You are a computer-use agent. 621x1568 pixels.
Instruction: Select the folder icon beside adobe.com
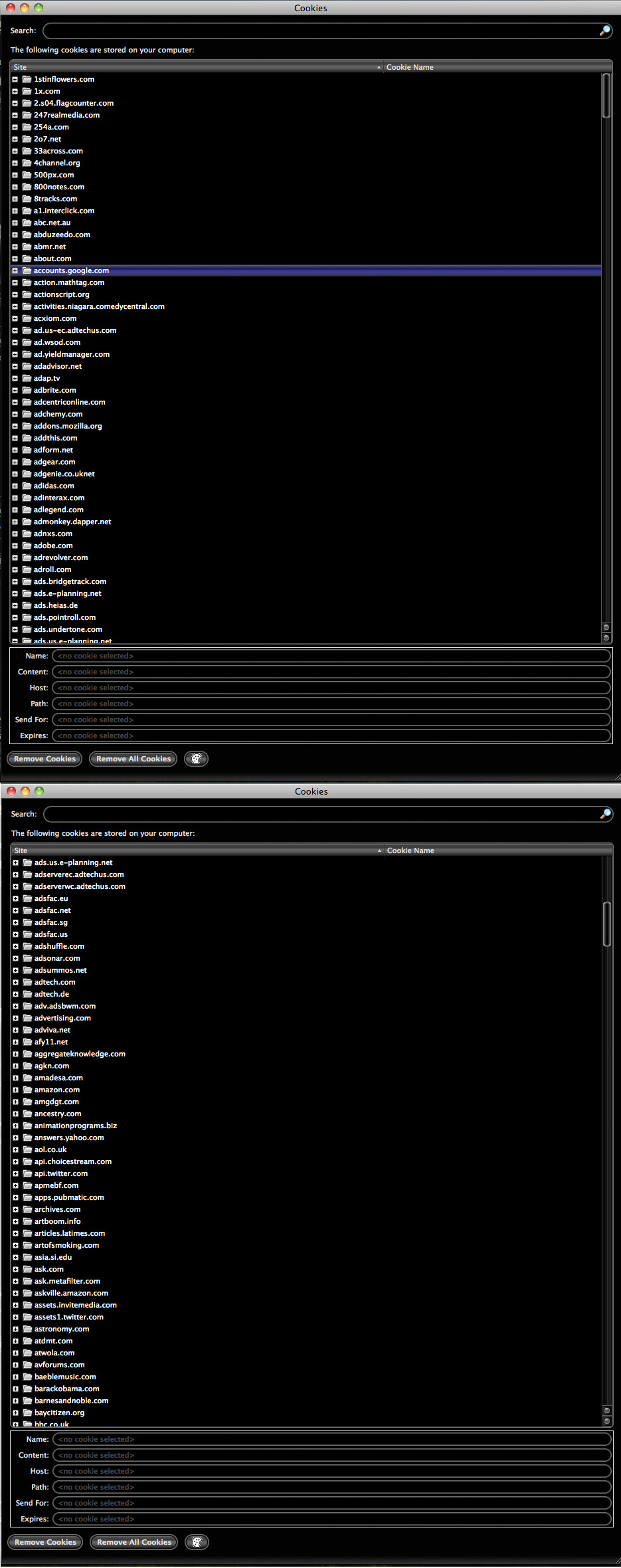[x=27, y=545]
